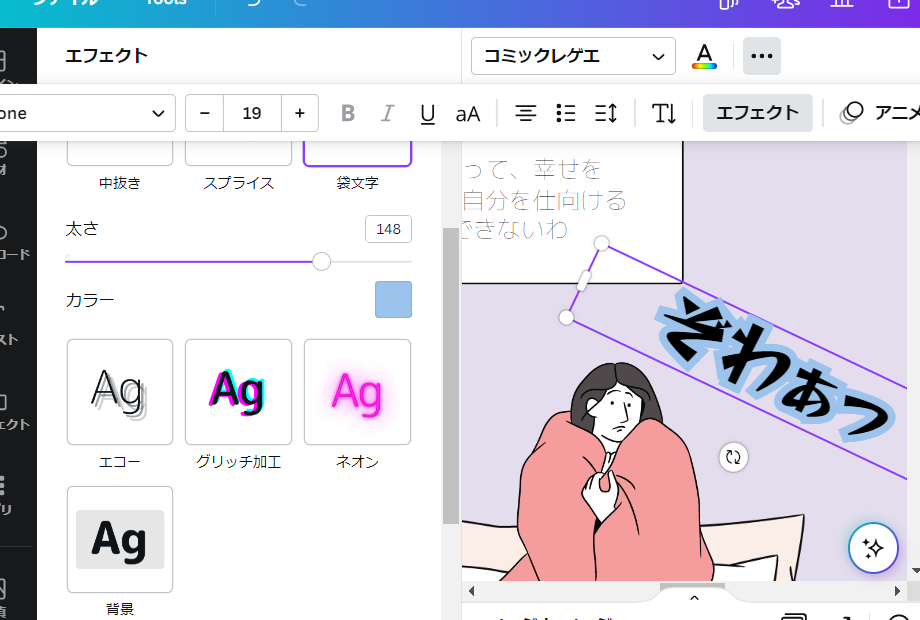Click side resize handle of text box
This screenshot has width=920, height=620.
click(x=583, y=280)
